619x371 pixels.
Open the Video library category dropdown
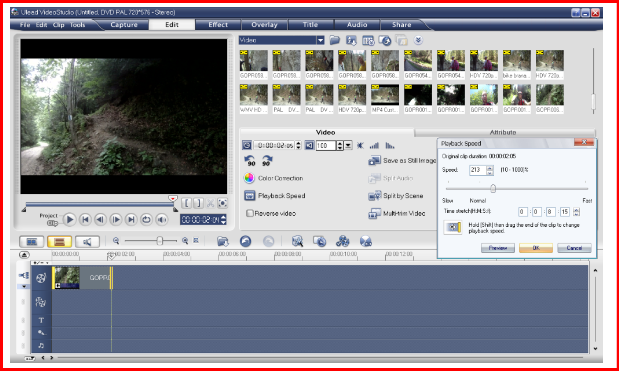coord(321,40)
